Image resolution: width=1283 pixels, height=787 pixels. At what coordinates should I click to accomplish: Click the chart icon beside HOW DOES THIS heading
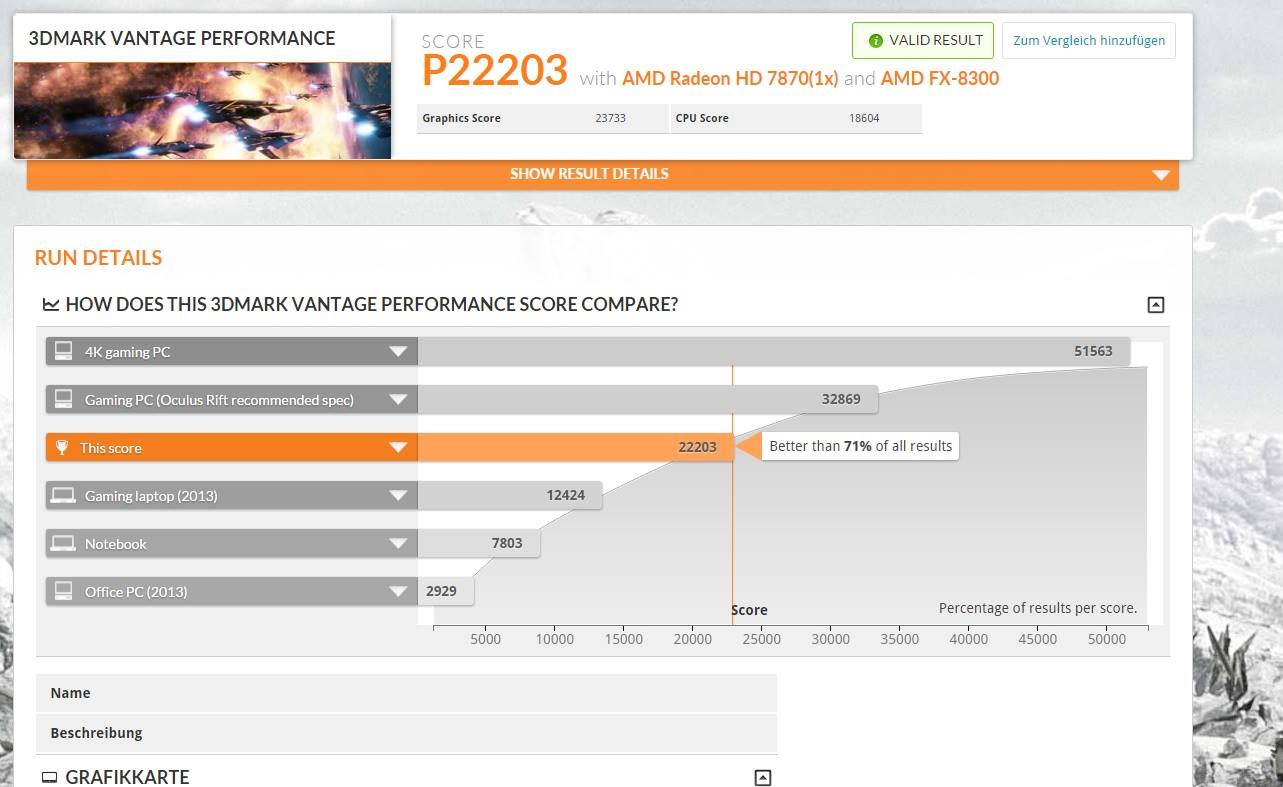point(51,305)
